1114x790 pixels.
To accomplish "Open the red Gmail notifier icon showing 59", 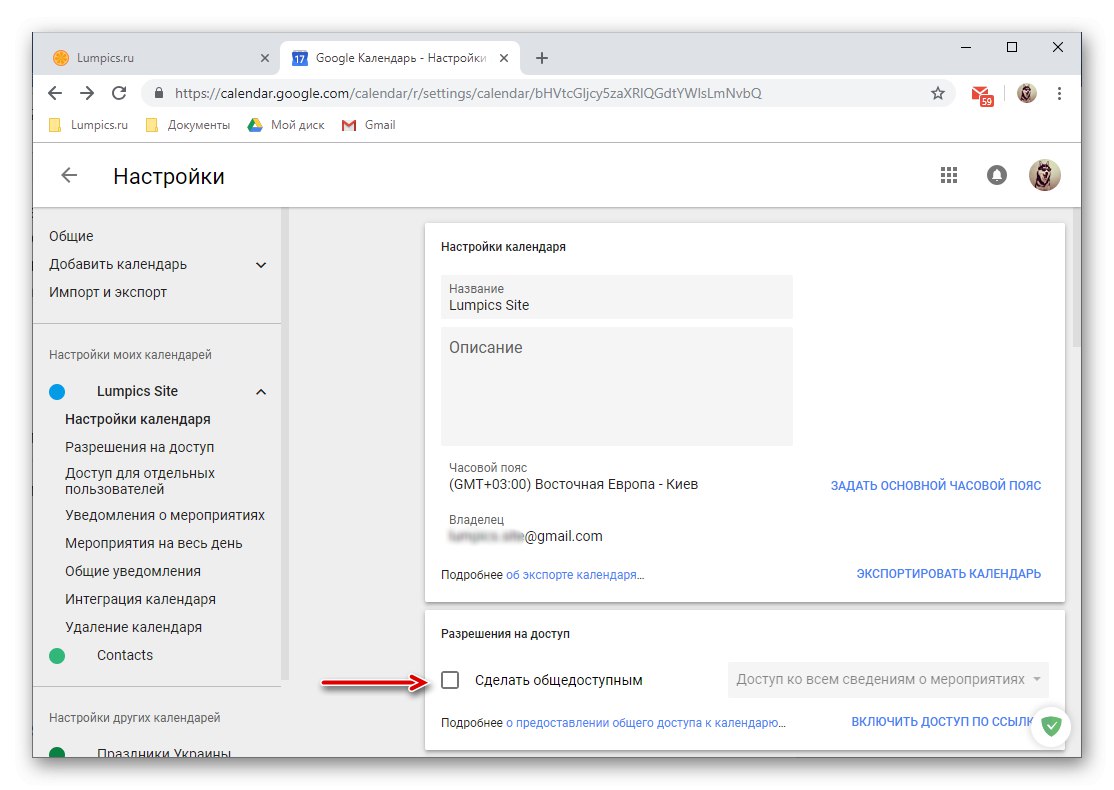I will [x=981, y=92].
